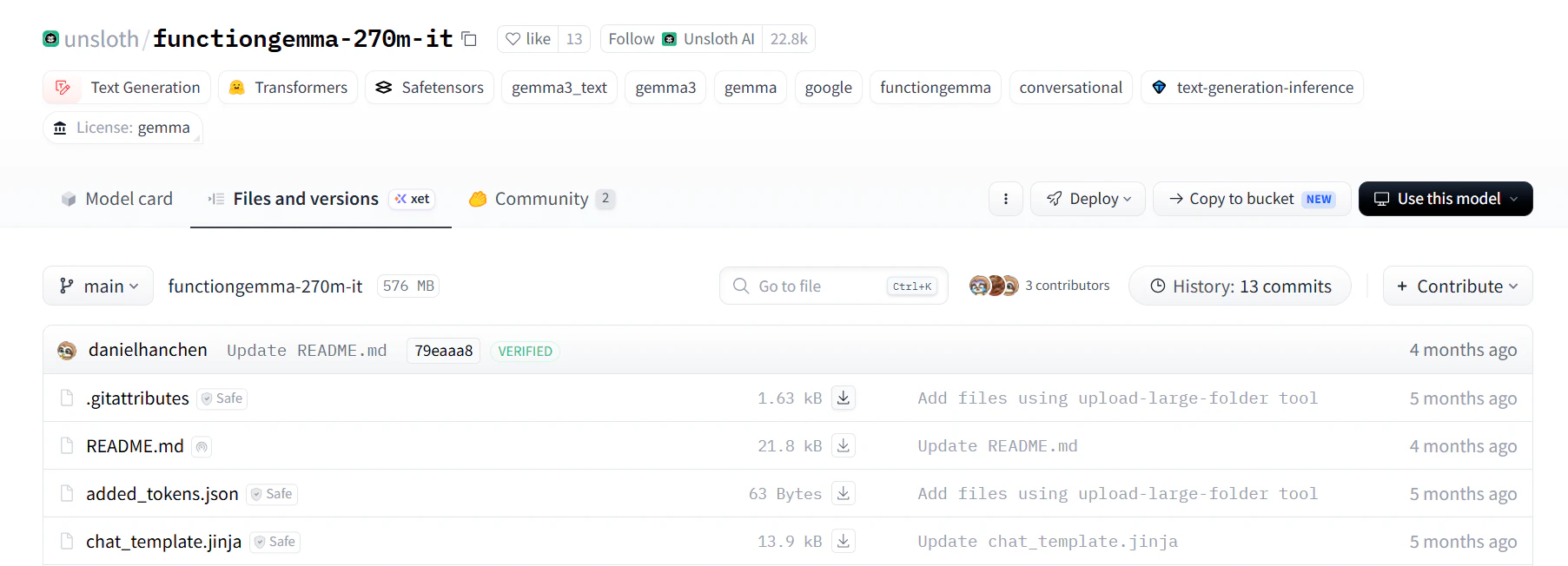The height and width of the screenshot is (566, 1568).
Task: Open History: 13 commits
Action: 1240,286
